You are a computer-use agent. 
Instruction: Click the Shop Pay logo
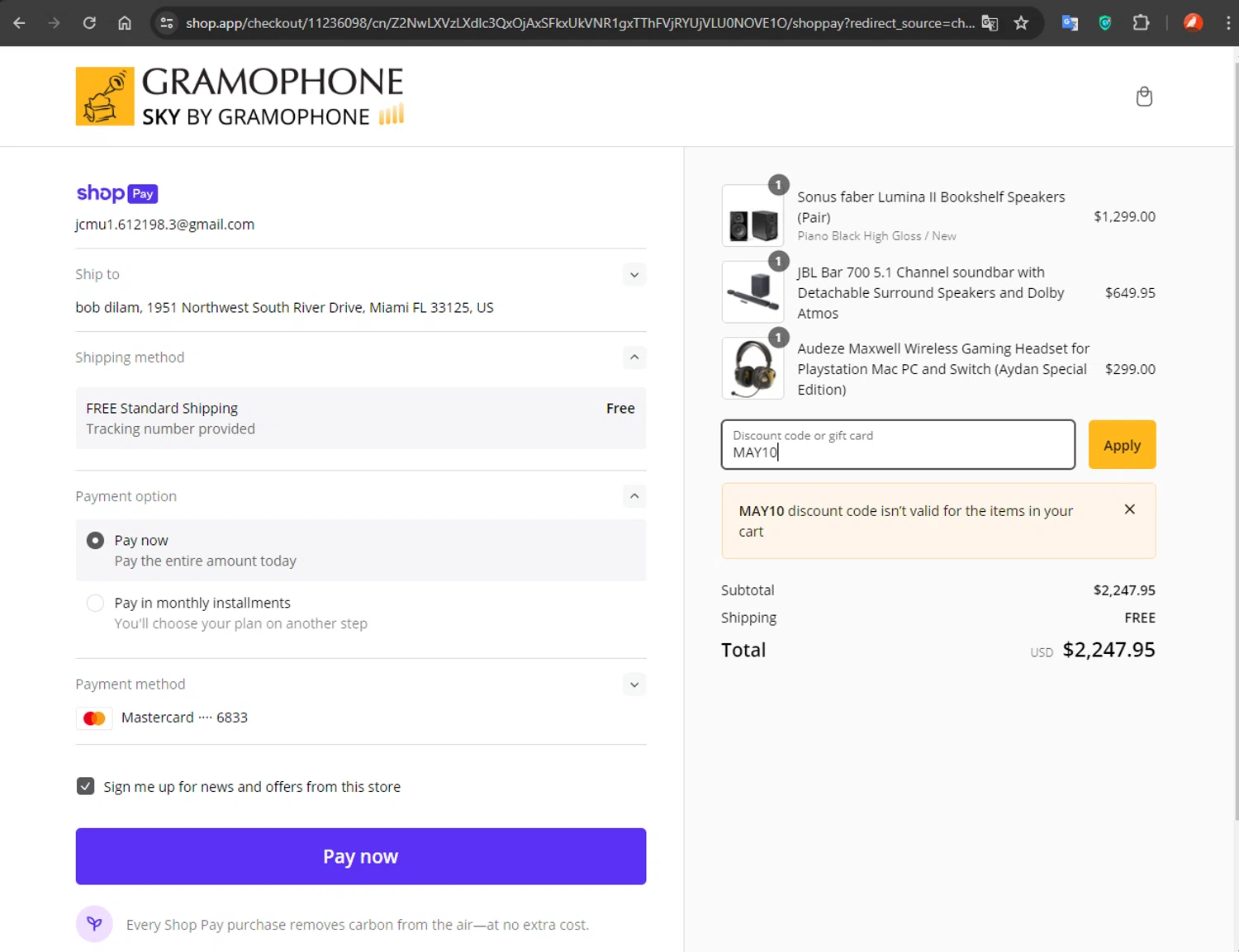[x=117, y=193]
